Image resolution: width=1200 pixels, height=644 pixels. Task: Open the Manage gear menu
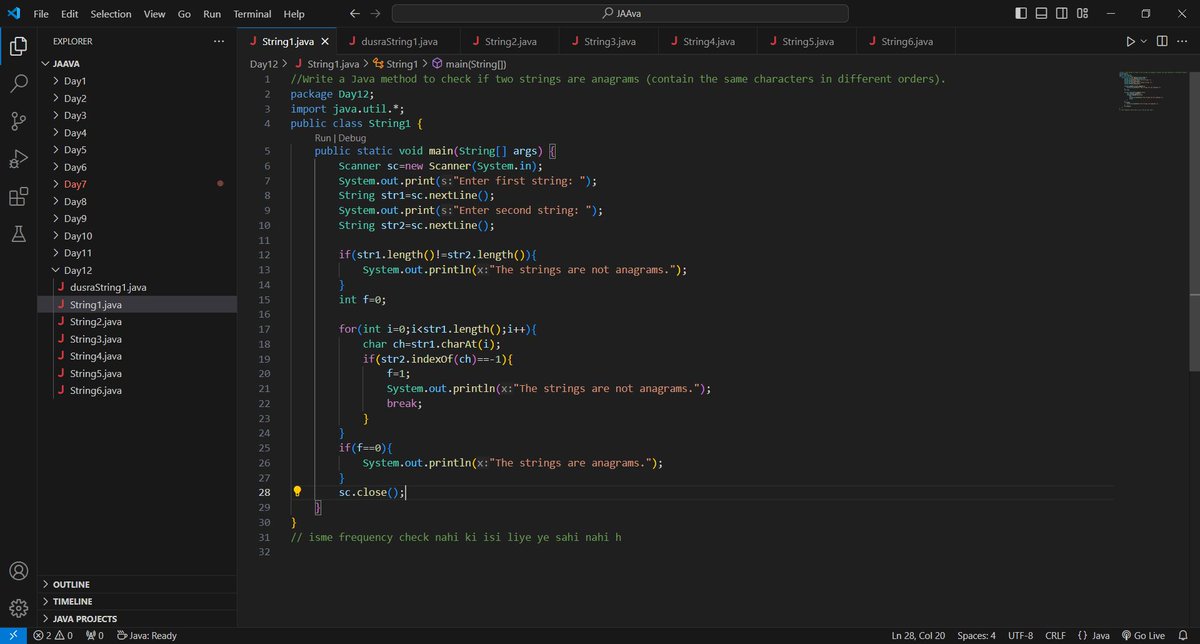[18, 608]
